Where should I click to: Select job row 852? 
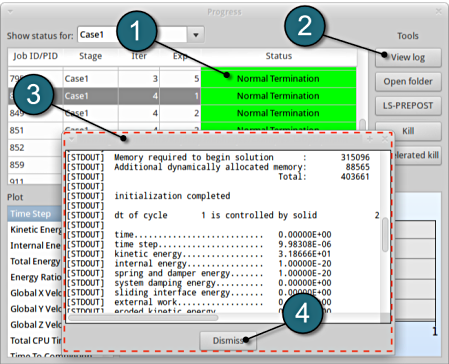coord(35,148)
